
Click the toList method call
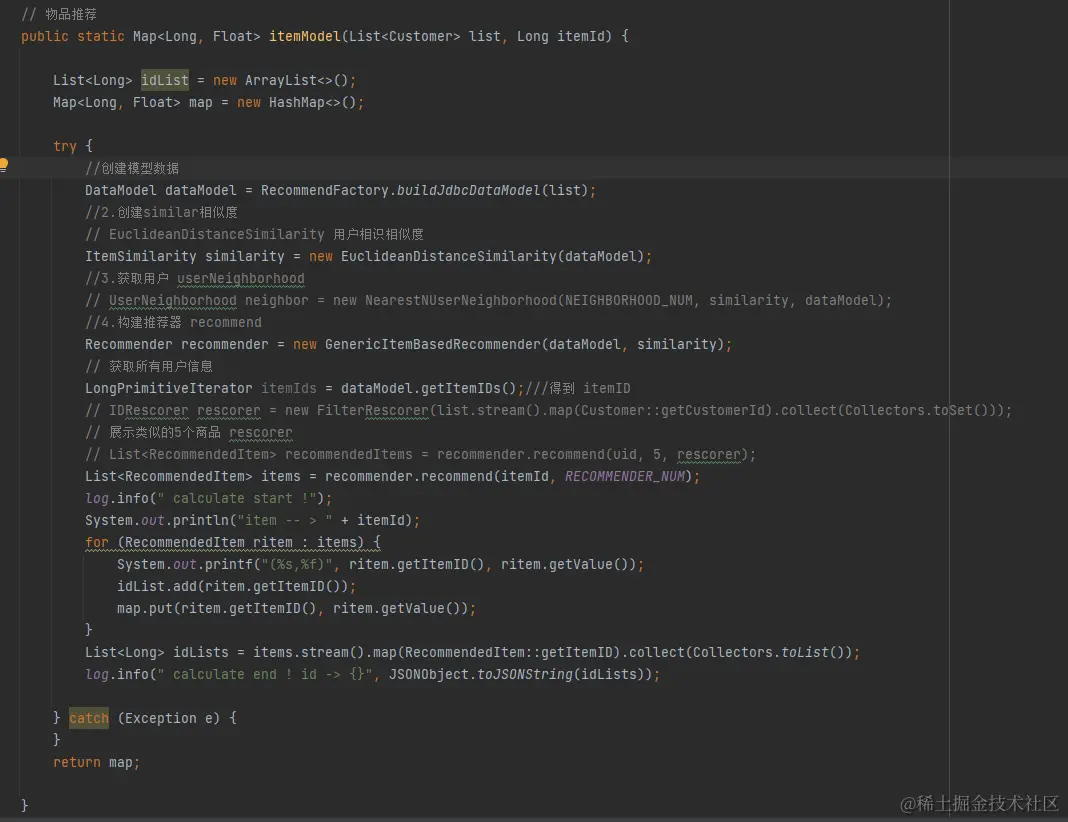(x=804, y=652)
